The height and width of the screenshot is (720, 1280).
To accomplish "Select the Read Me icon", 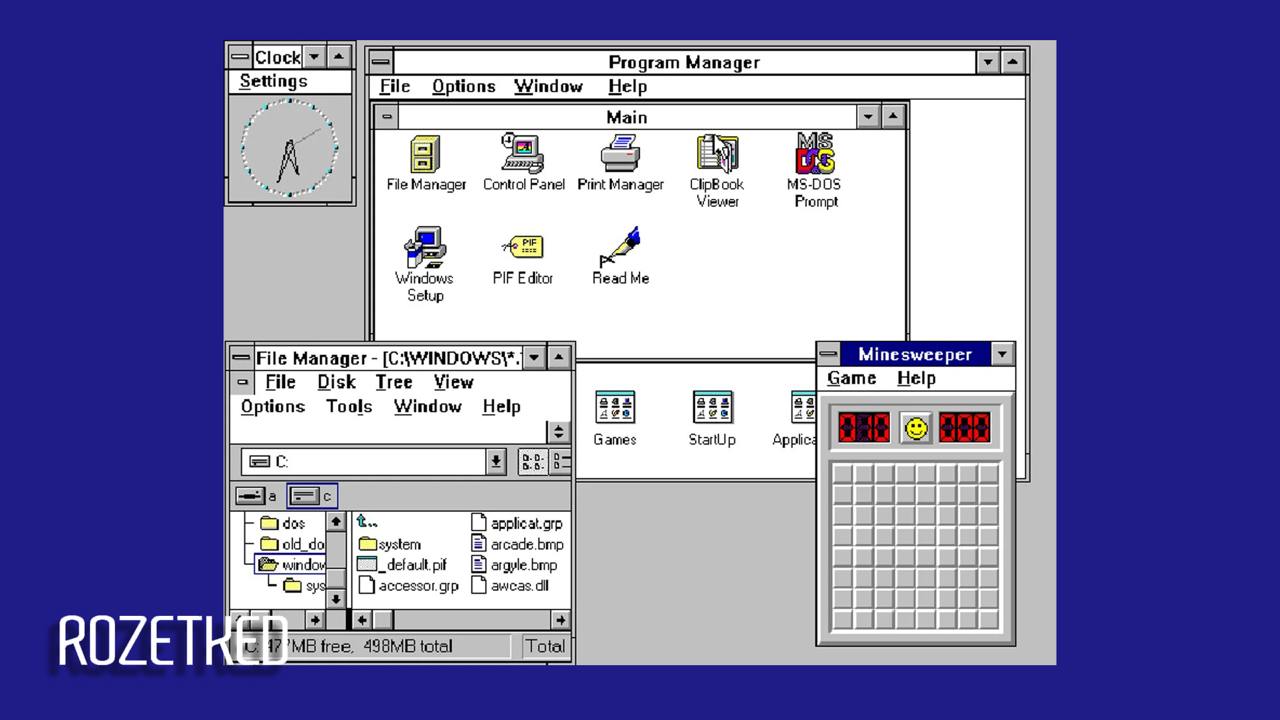I will click(x=620, y=257).
